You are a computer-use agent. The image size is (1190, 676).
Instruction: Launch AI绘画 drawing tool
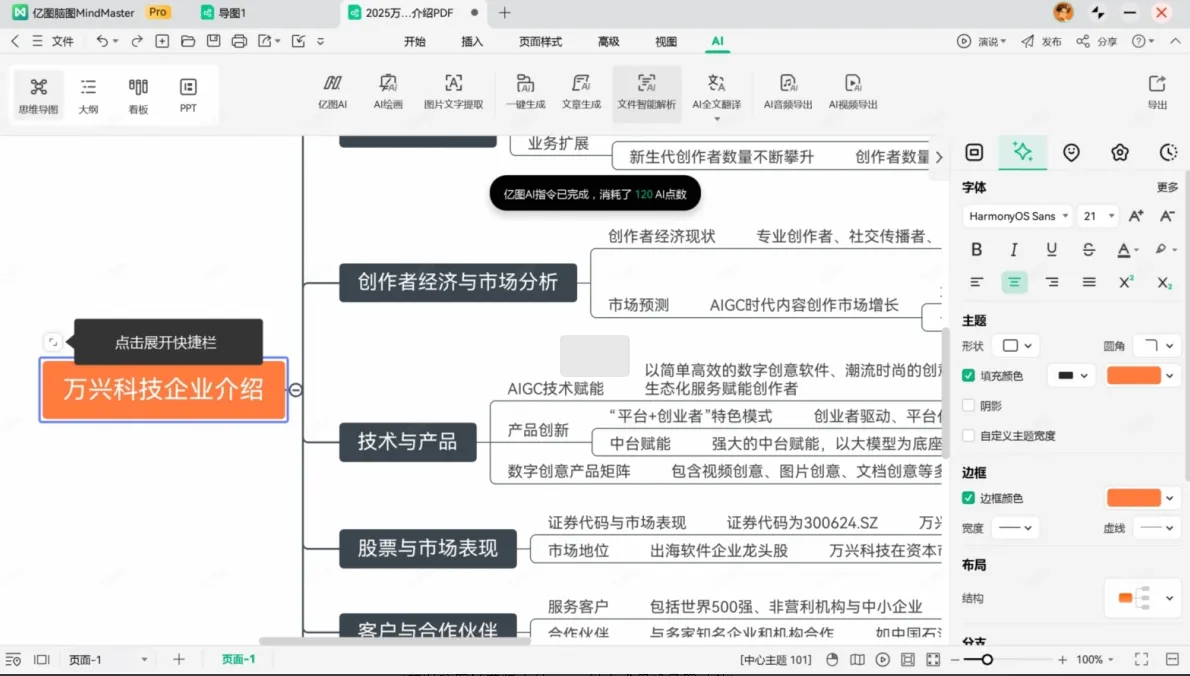coord(388,93)
